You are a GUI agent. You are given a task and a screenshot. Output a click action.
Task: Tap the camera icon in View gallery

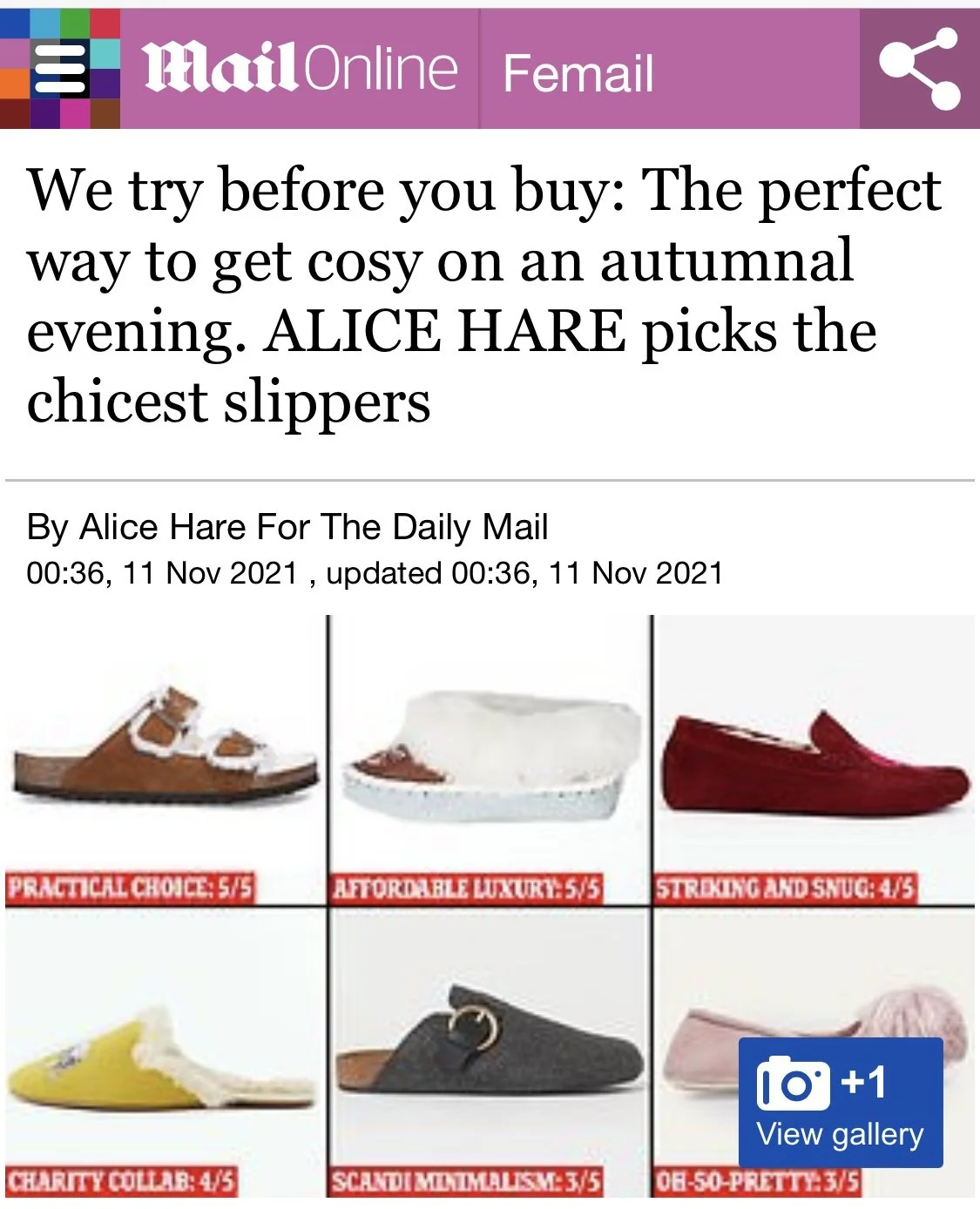pos(793,1083)
